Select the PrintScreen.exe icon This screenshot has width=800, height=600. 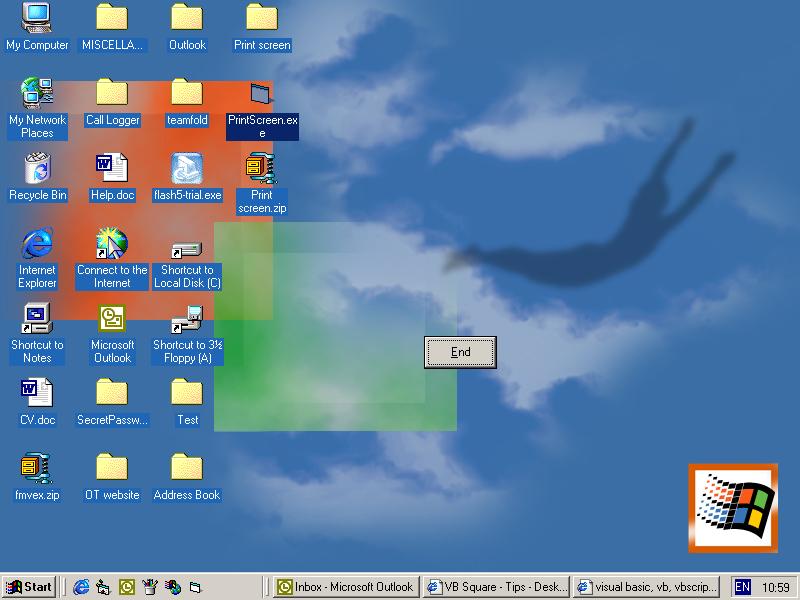coord(261,96)
